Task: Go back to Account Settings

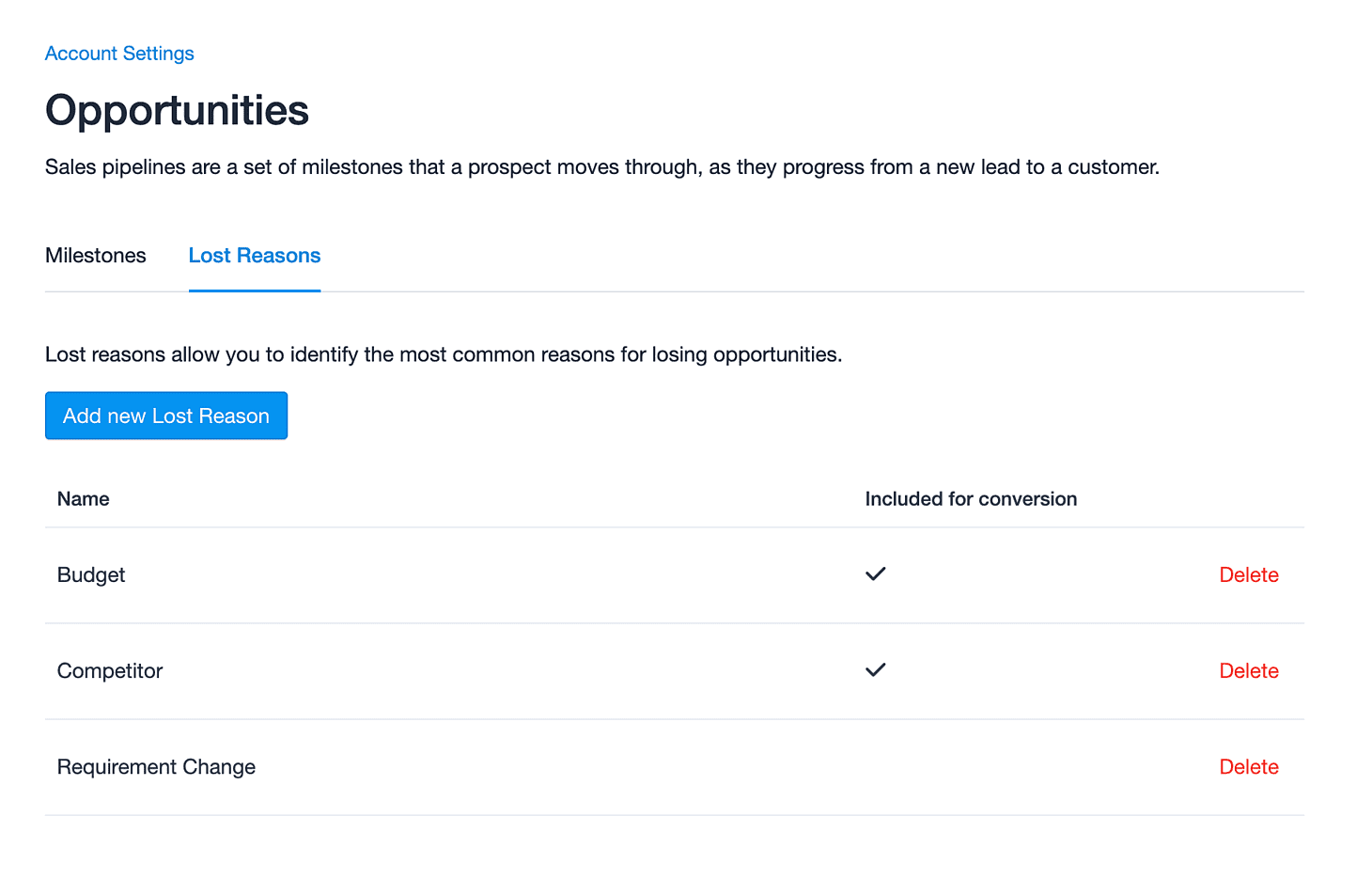Action: [x=119, y=54]
